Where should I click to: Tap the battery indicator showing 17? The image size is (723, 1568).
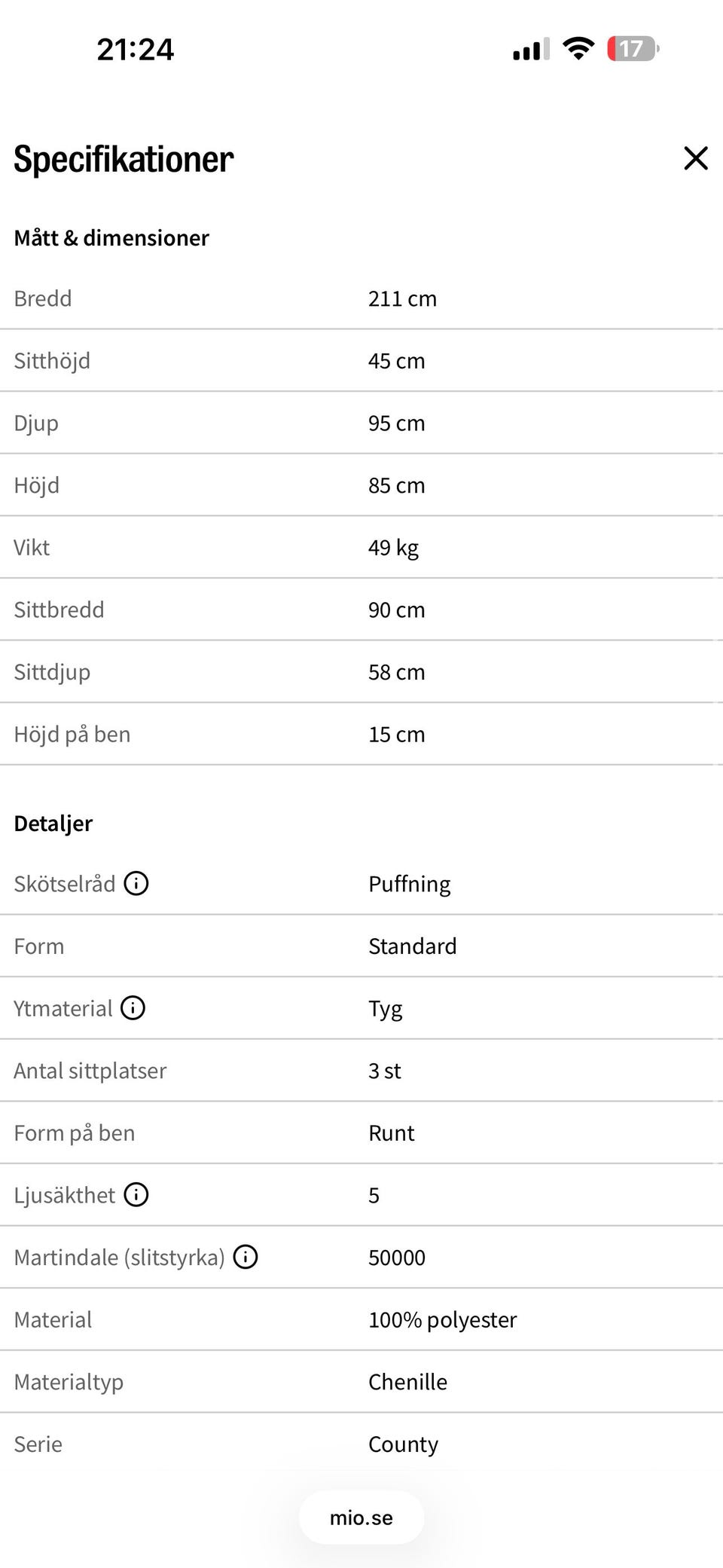click(x=633, y=49)
